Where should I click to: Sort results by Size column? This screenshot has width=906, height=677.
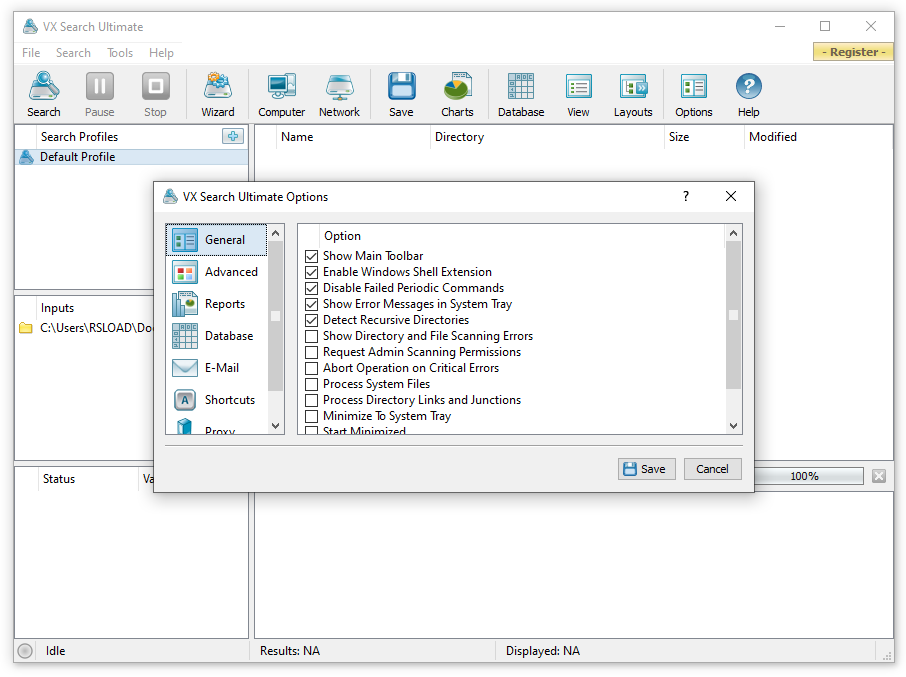click(704, 137)
